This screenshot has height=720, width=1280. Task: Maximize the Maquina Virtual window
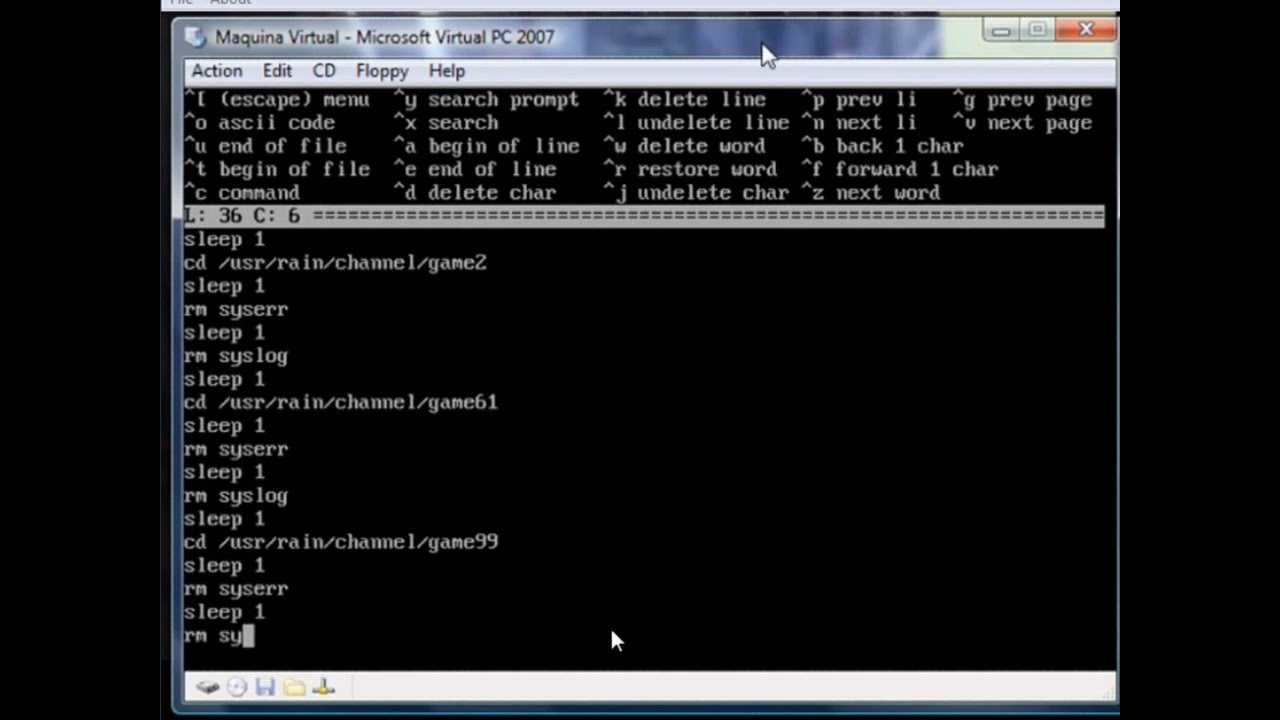(x=1037, y=31)
